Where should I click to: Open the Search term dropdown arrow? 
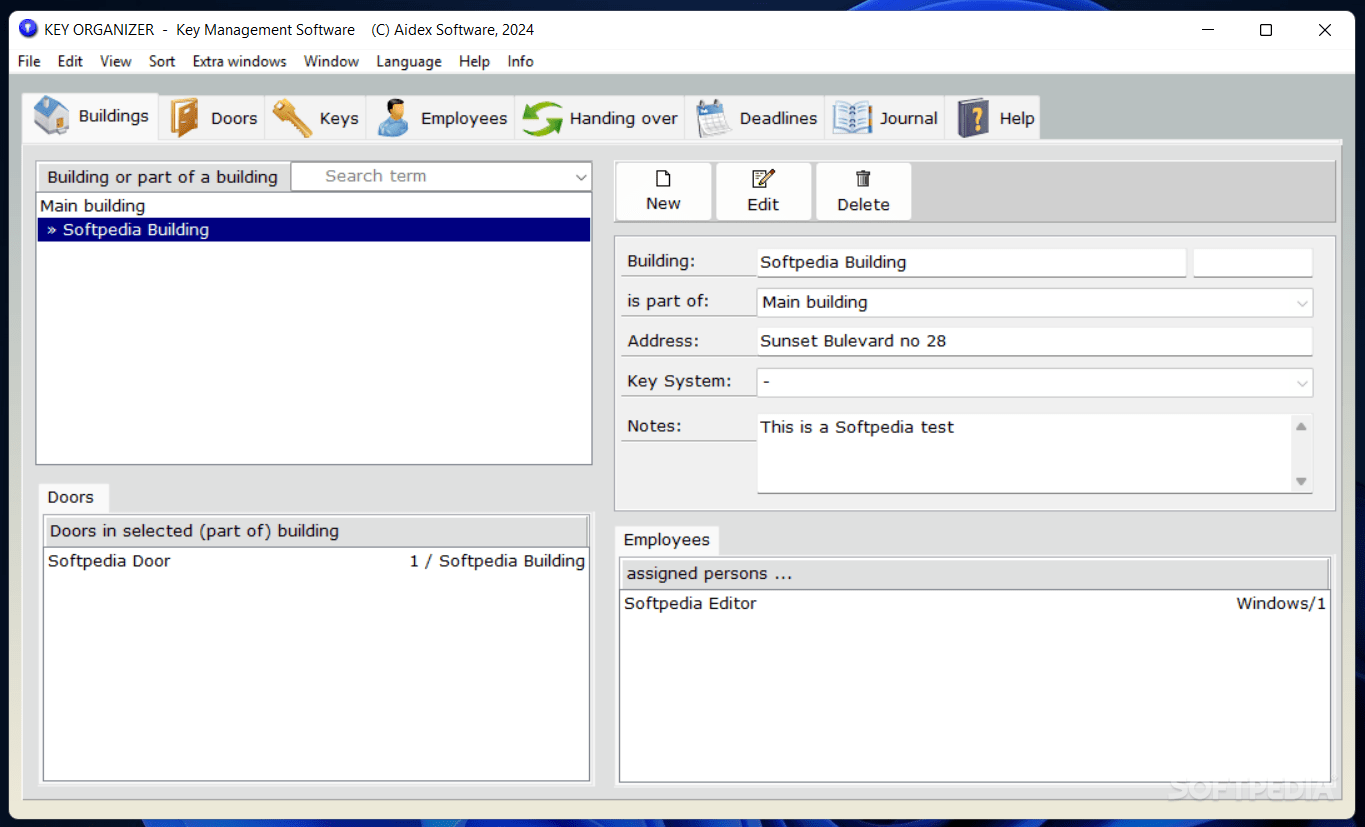(582, 176)
